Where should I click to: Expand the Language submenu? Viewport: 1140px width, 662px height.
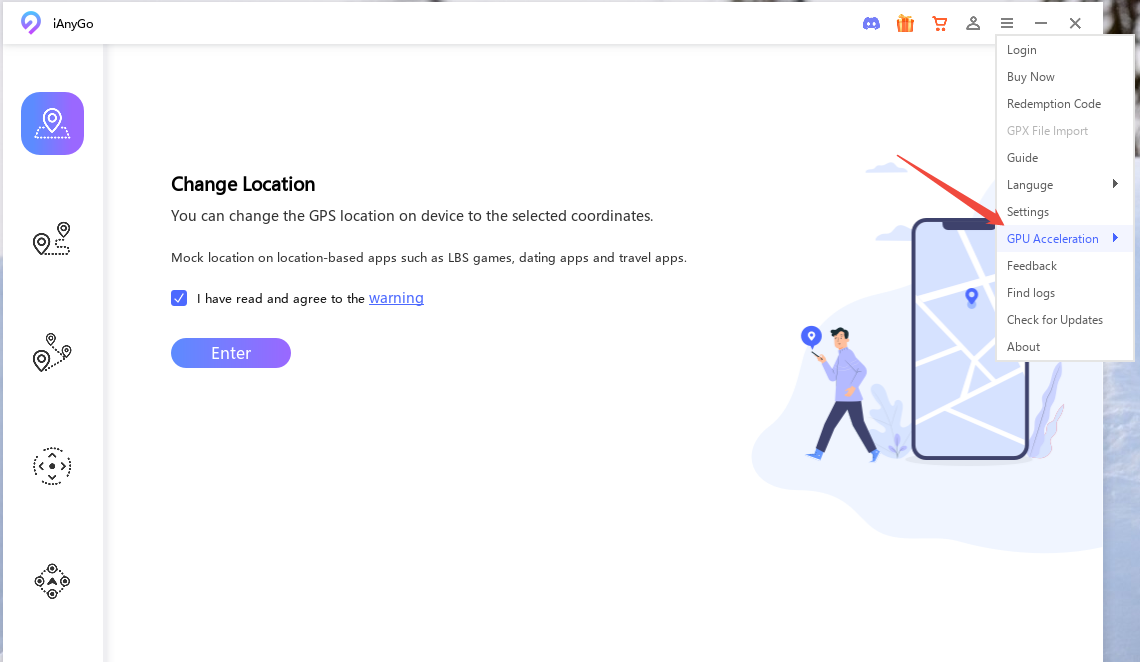pos(1062,185)
